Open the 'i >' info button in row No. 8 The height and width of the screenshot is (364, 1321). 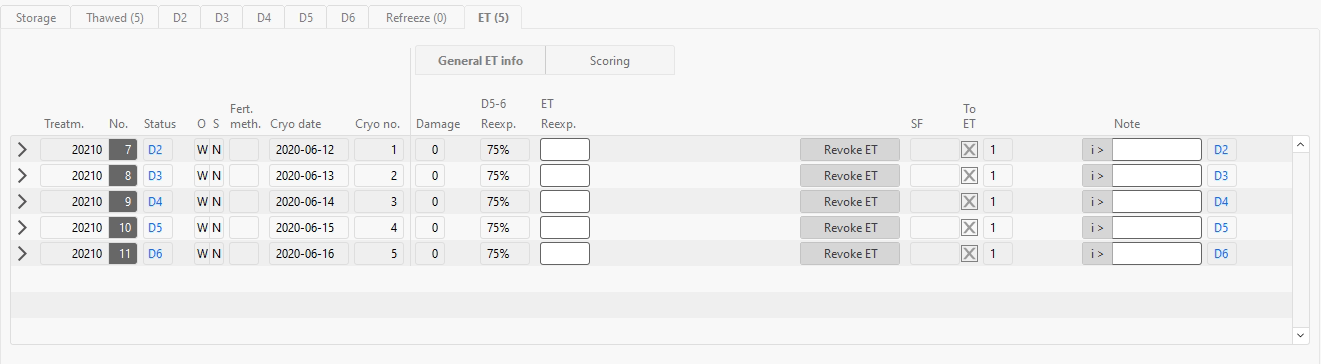click(1097, 176)
